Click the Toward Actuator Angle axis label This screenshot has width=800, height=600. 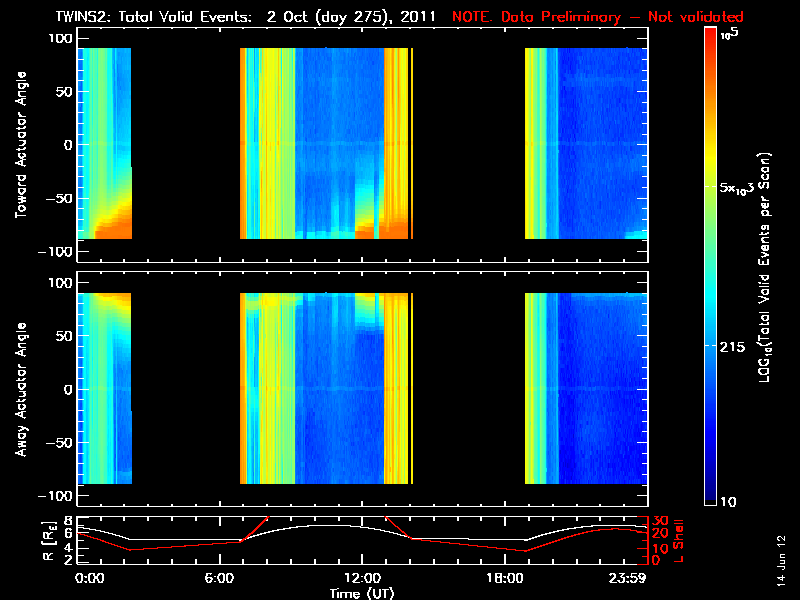(21, 145)
